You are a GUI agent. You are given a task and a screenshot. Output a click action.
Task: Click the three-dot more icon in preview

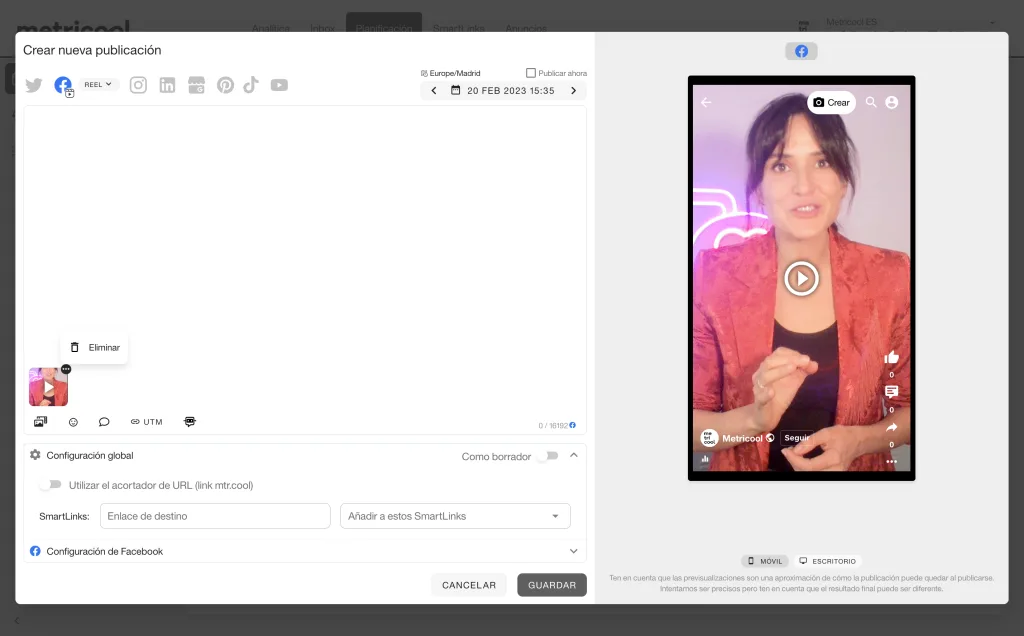891,461
